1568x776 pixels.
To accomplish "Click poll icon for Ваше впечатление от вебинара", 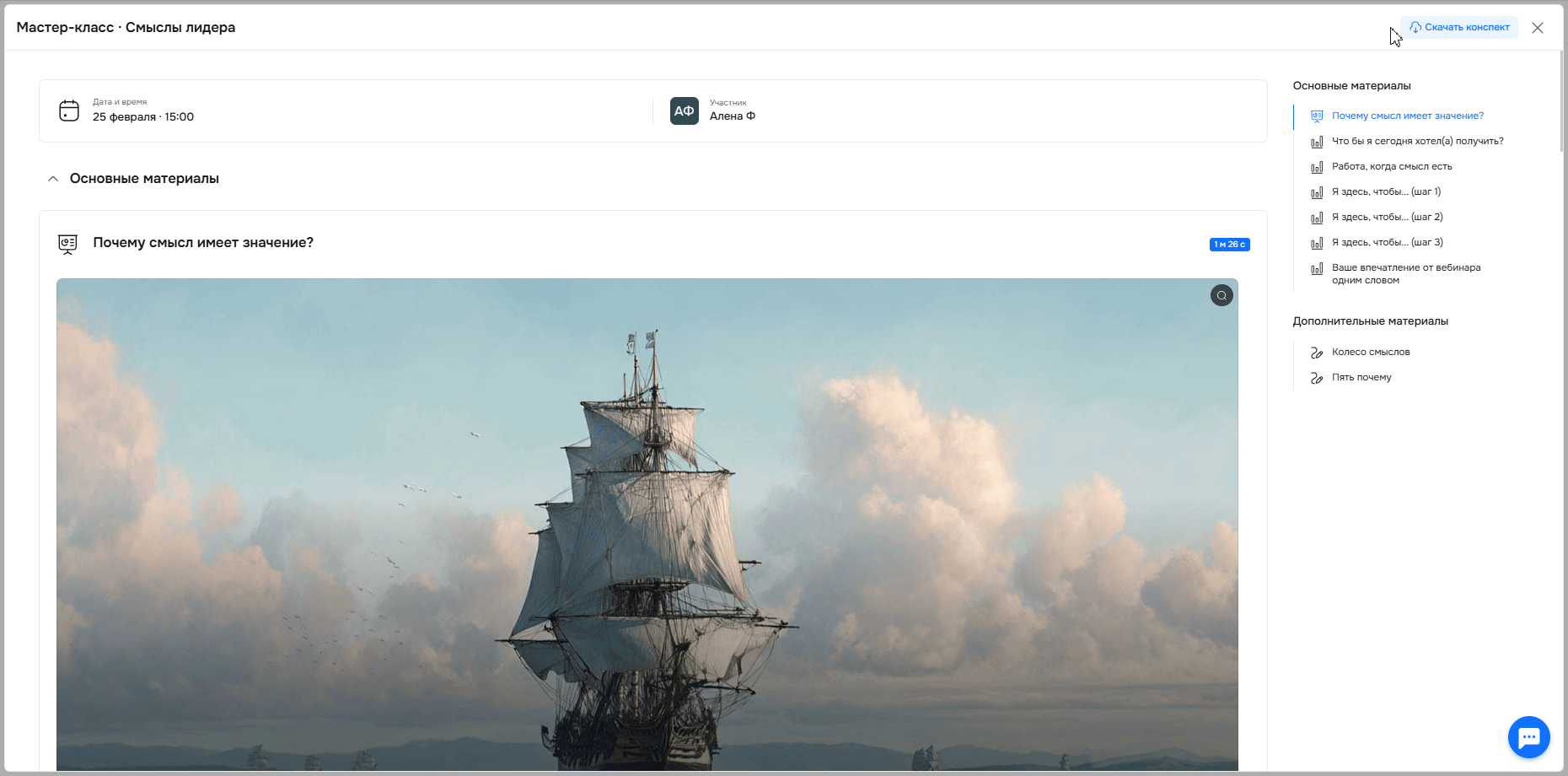I will point(1317,268).
